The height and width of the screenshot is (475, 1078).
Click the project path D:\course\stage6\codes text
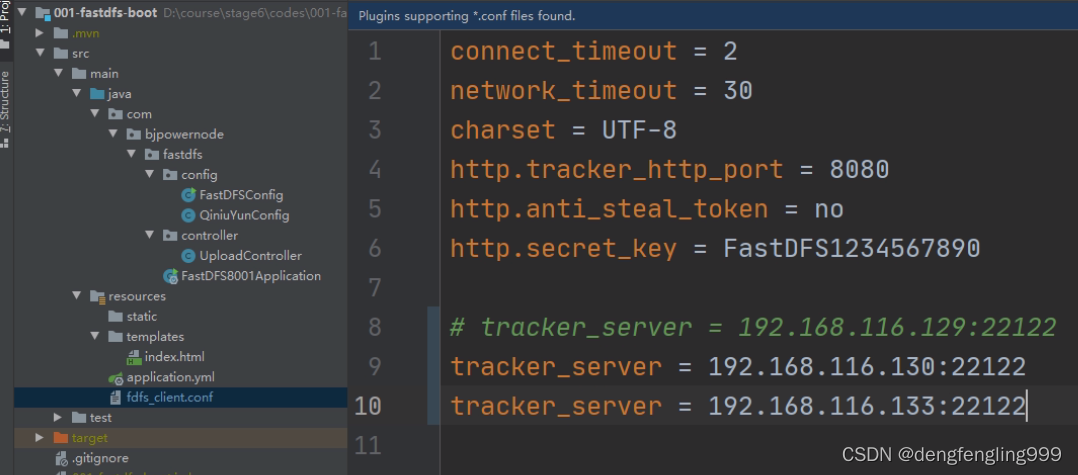tap(255, 13)
